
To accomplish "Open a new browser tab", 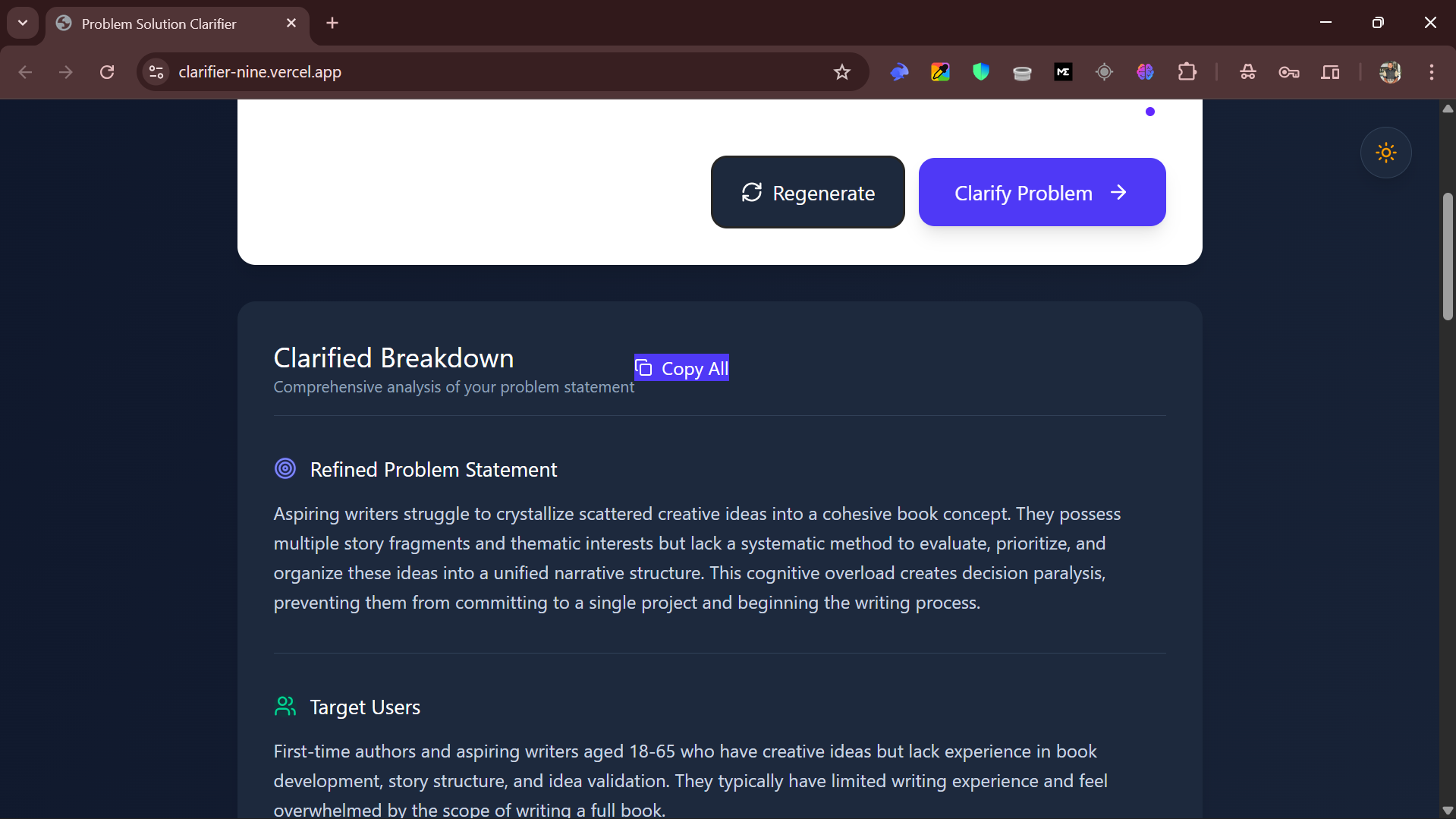I will [332, 24].
